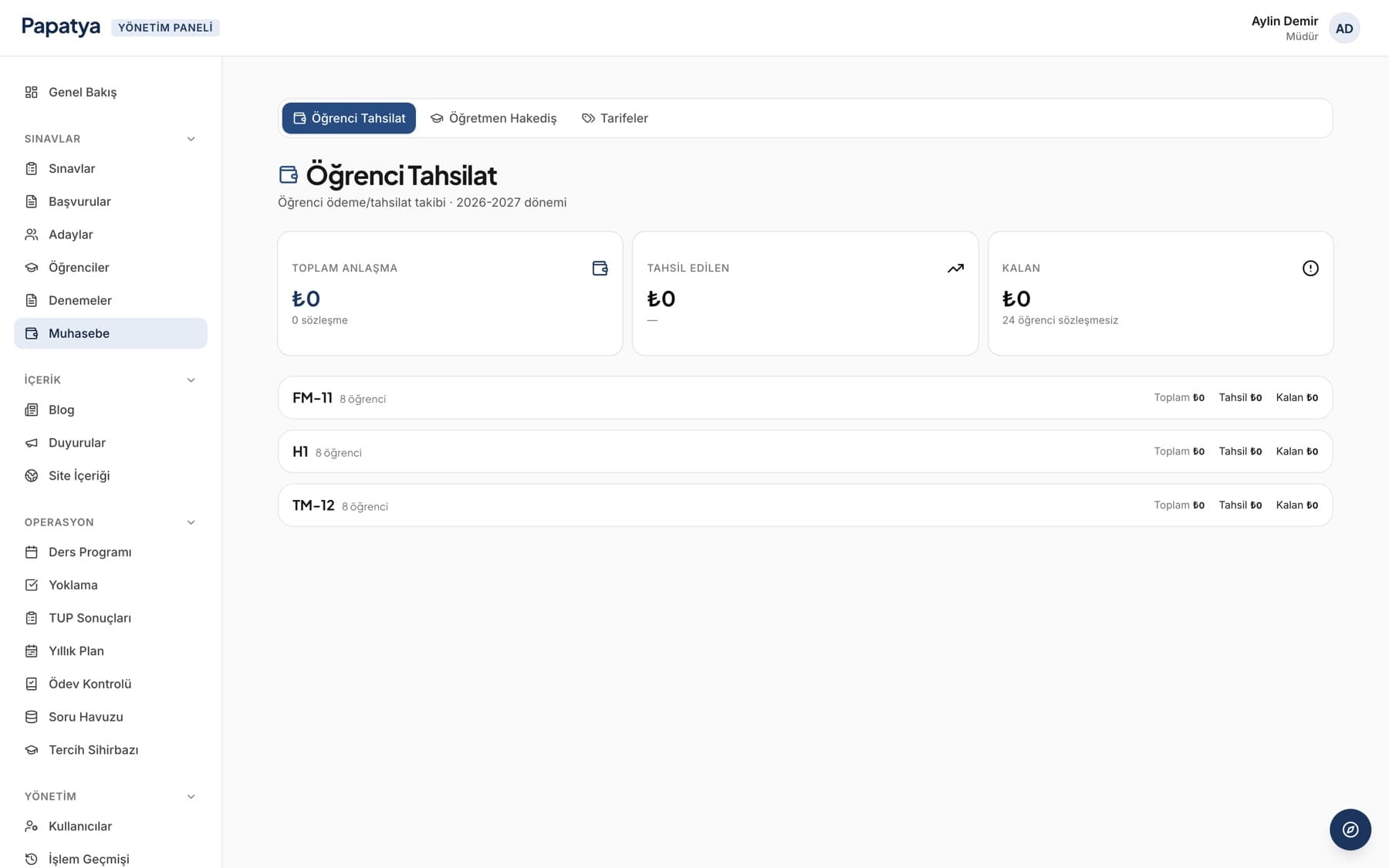The width and height of the screenshot is (1389, 868).
Task: Open Ders Programı page
Action: pos(110,552)
